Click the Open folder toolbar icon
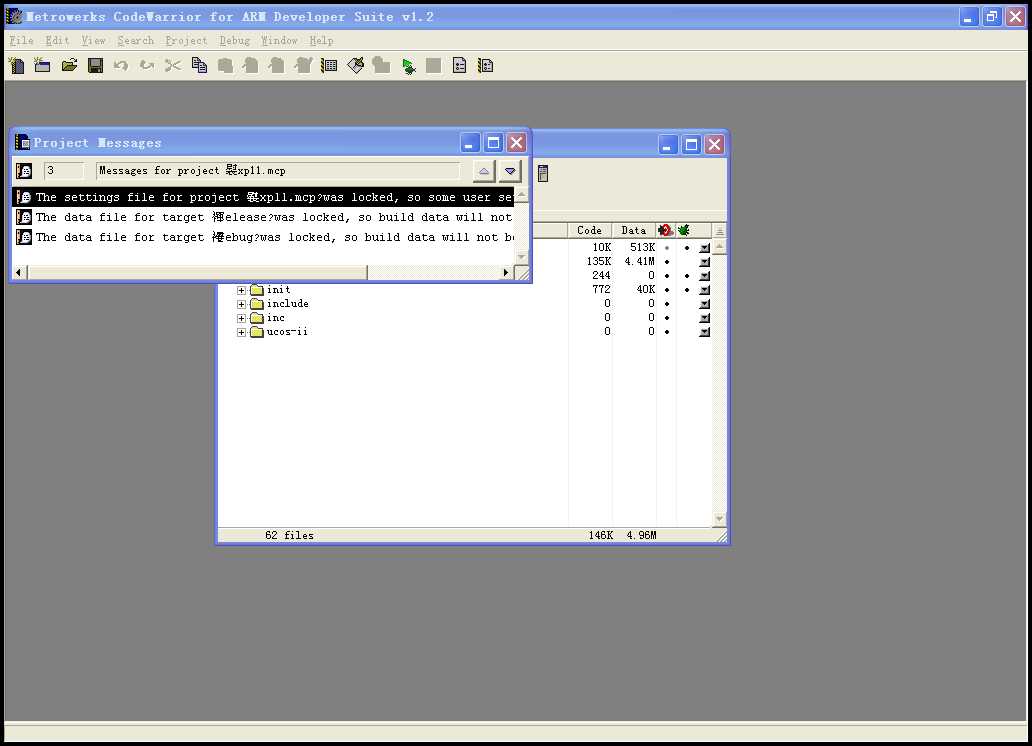 tap(69, 65)
